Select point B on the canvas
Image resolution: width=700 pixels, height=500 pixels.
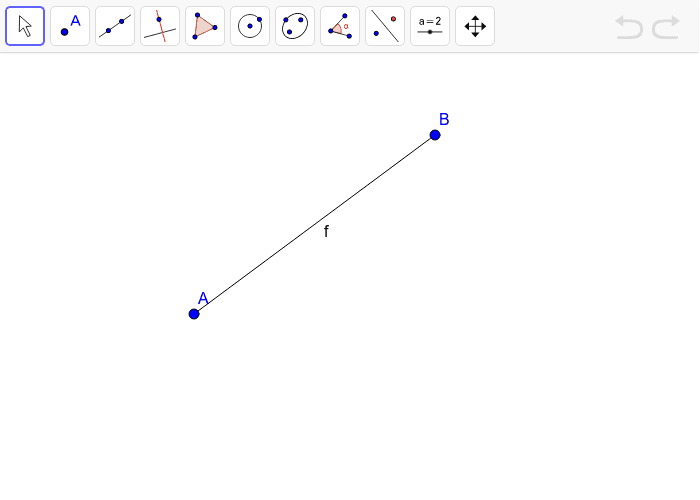(435, 135)
